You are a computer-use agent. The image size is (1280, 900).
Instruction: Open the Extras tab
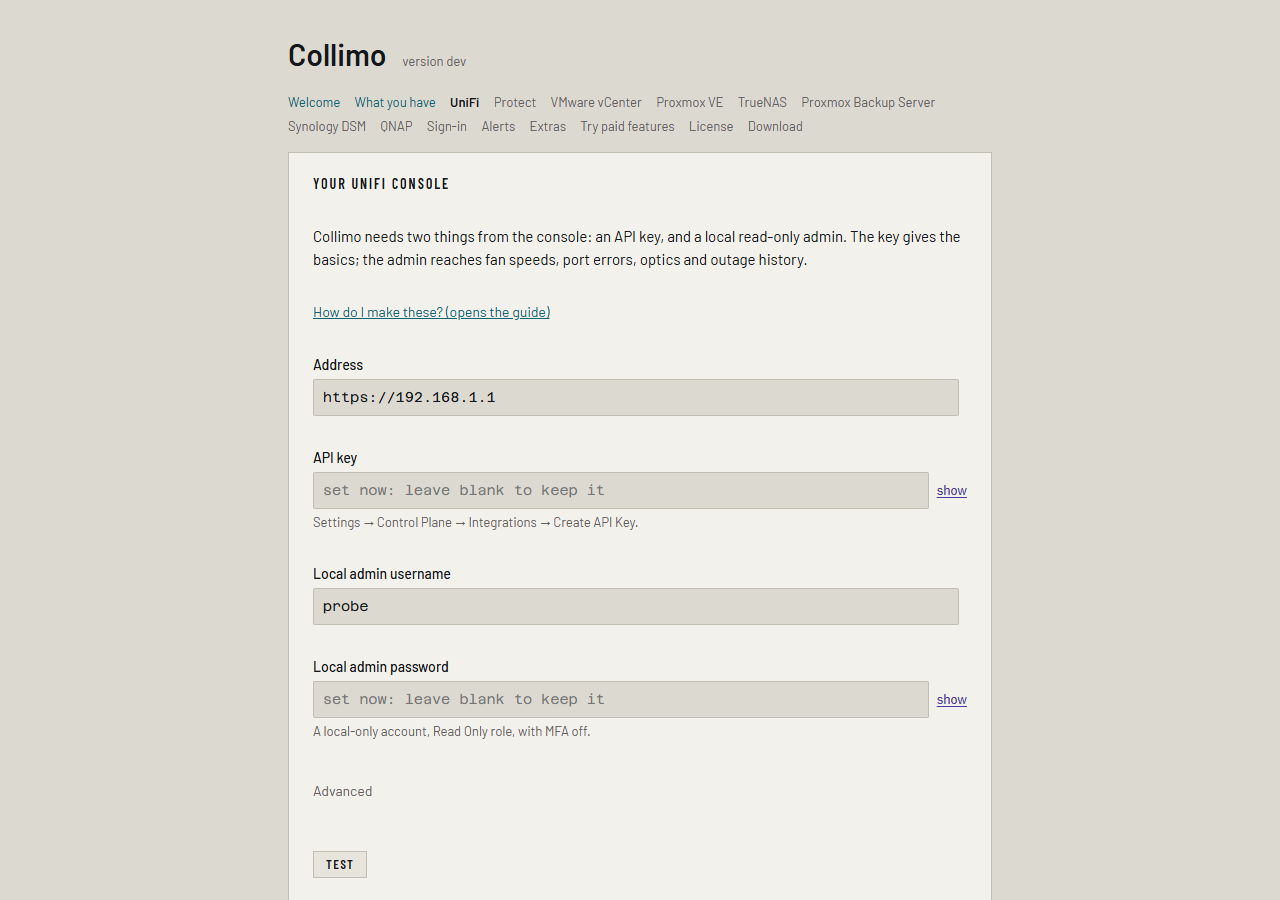tap(548, 126)
